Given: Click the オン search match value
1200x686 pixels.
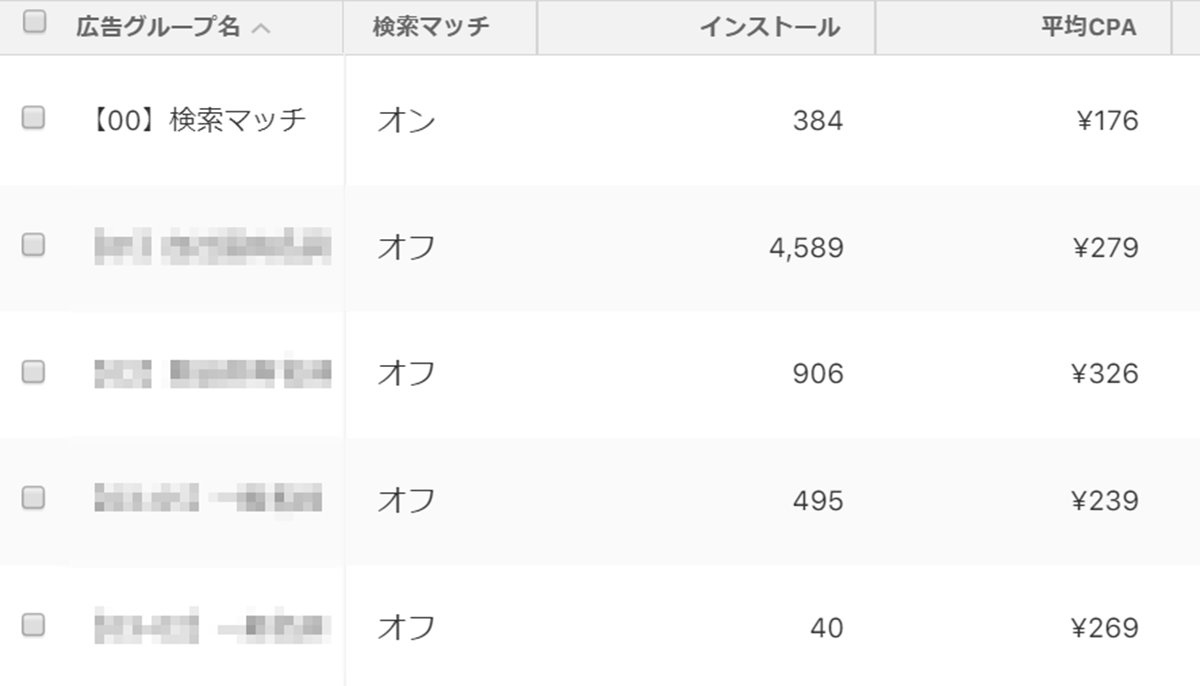Looking at the screenshot, I should point(406,121).
